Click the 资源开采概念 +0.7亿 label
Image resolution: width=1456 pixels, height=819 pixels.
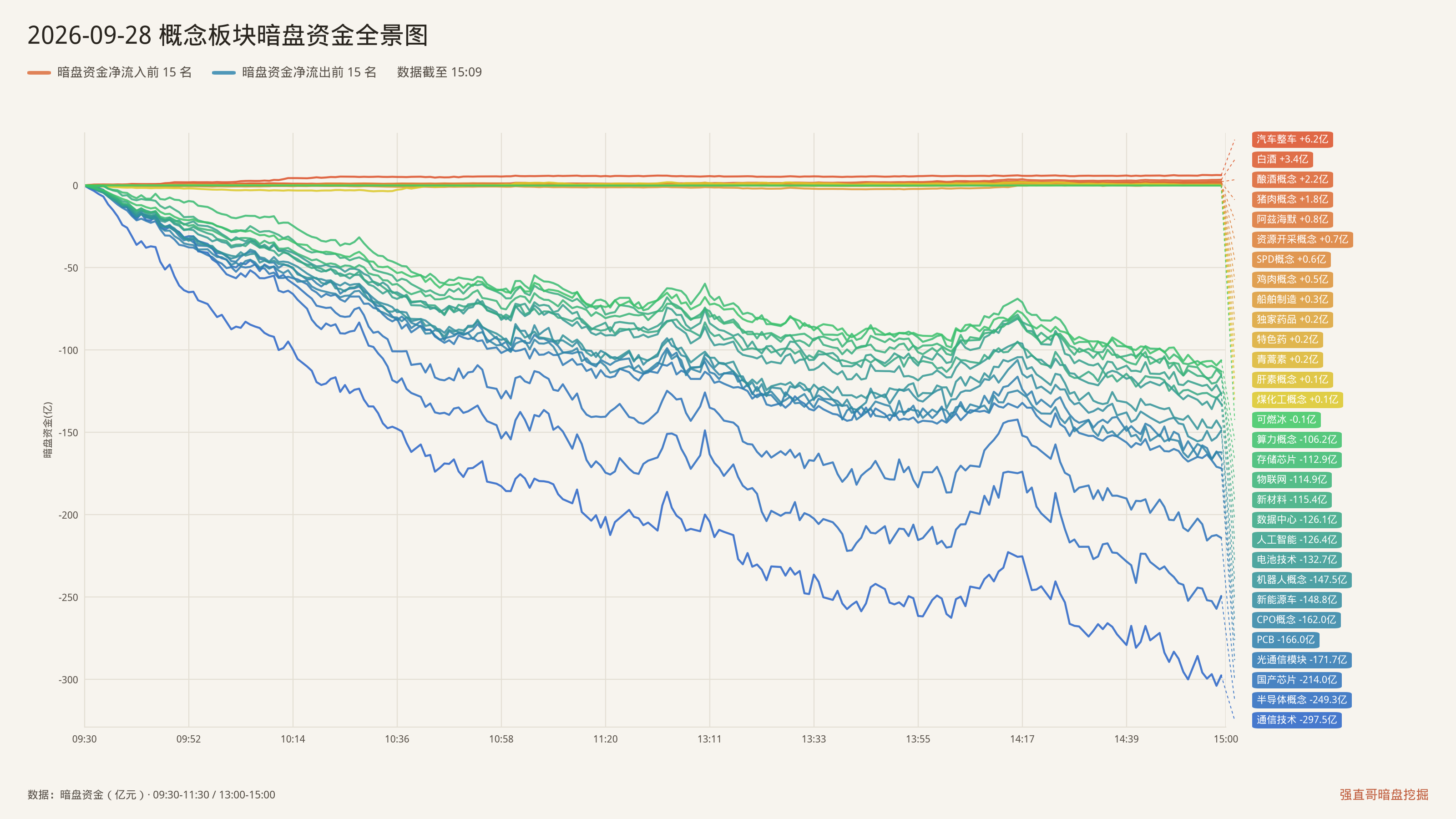pyautogui.click(x=1302, y=240)
